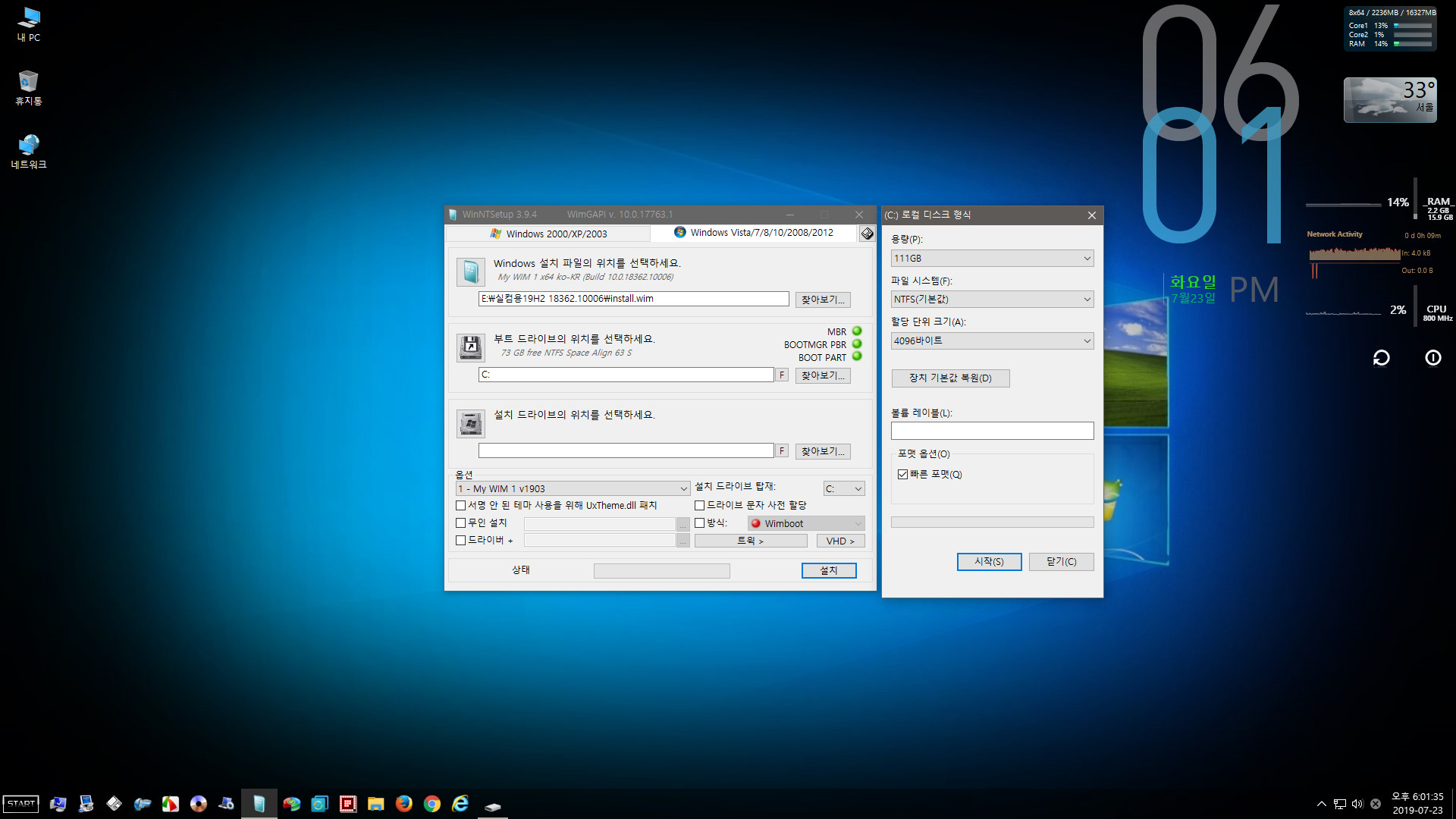Screen dimensions: 1456x819
Task: Click the network icon in system tray
Action: pyautogui.click(x=1340, y=804)
